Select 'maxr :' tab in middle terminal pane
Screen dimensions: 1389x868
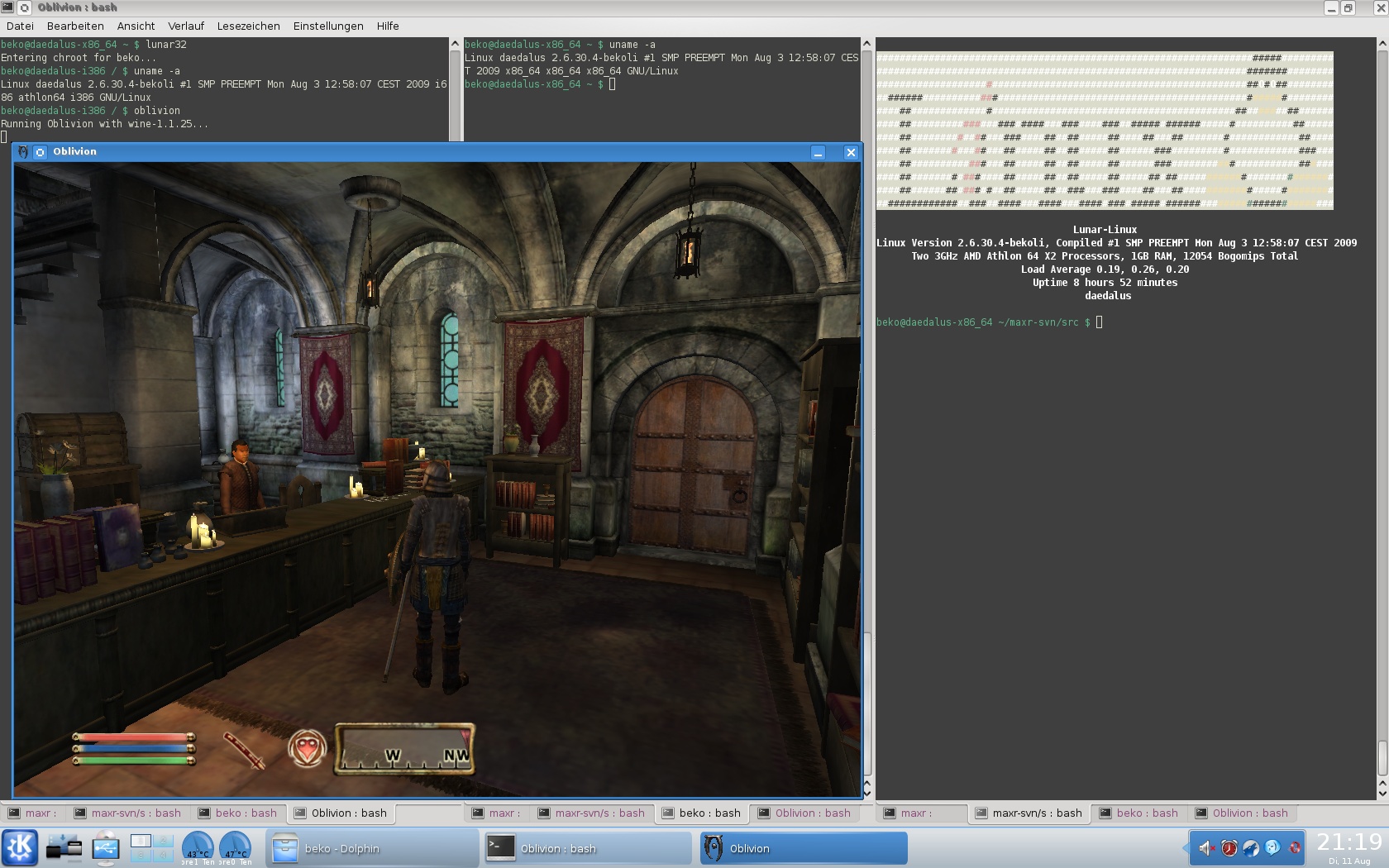tap(497, 813)
